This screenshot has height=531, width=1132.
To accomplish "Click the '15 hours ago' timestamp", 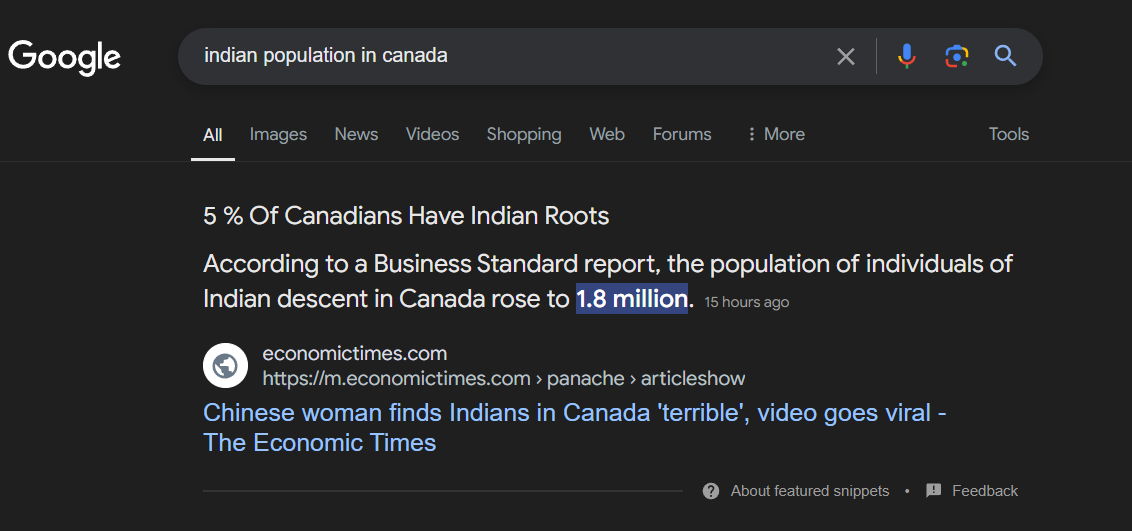I will tap(746, 302).
